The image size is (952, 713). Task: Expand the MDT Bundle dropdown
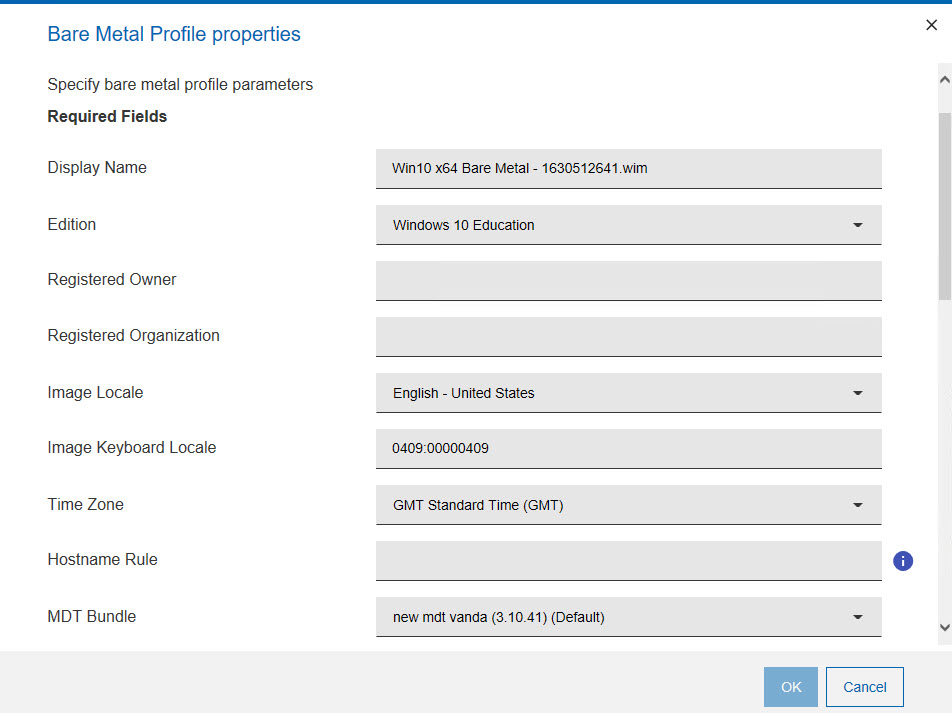628,617
